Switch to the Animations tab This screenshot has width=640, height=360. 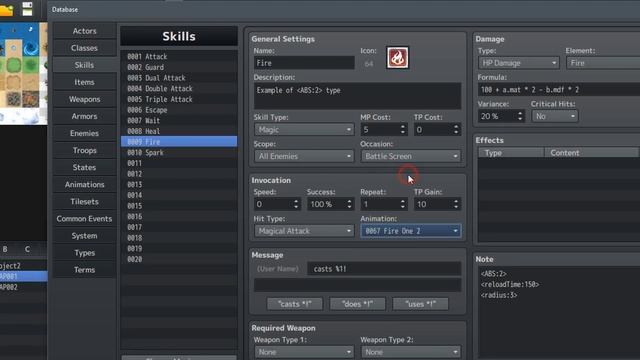84,185
